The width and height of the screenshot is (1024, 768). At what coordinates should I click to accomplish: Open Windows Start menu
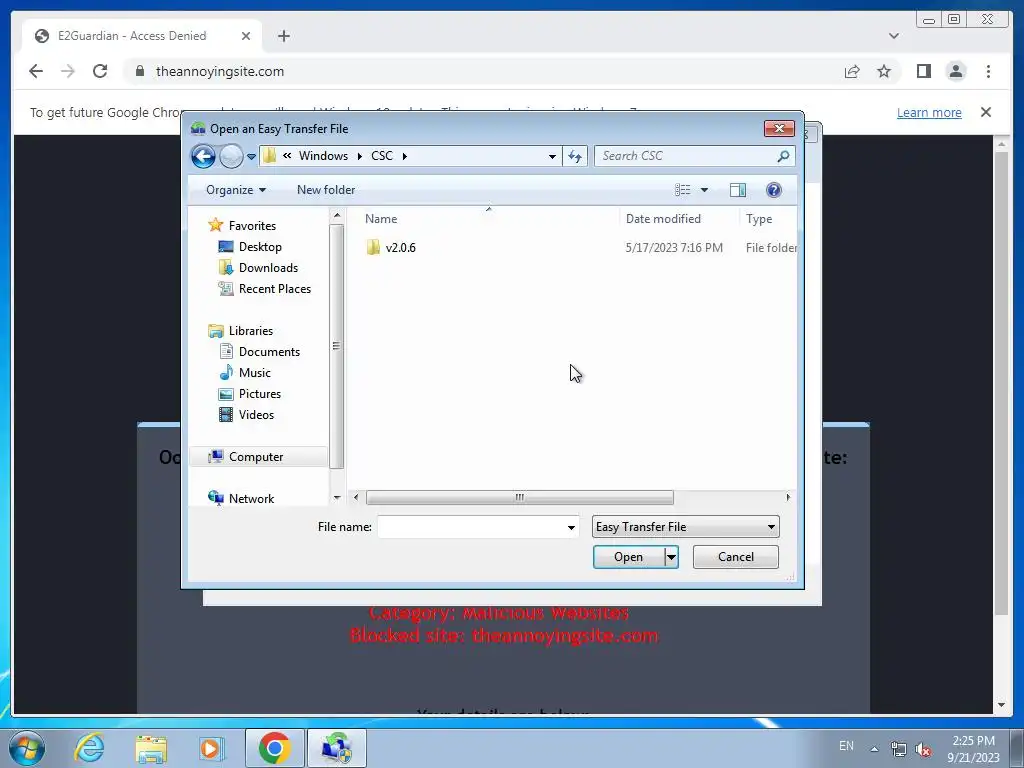(27, 748)
